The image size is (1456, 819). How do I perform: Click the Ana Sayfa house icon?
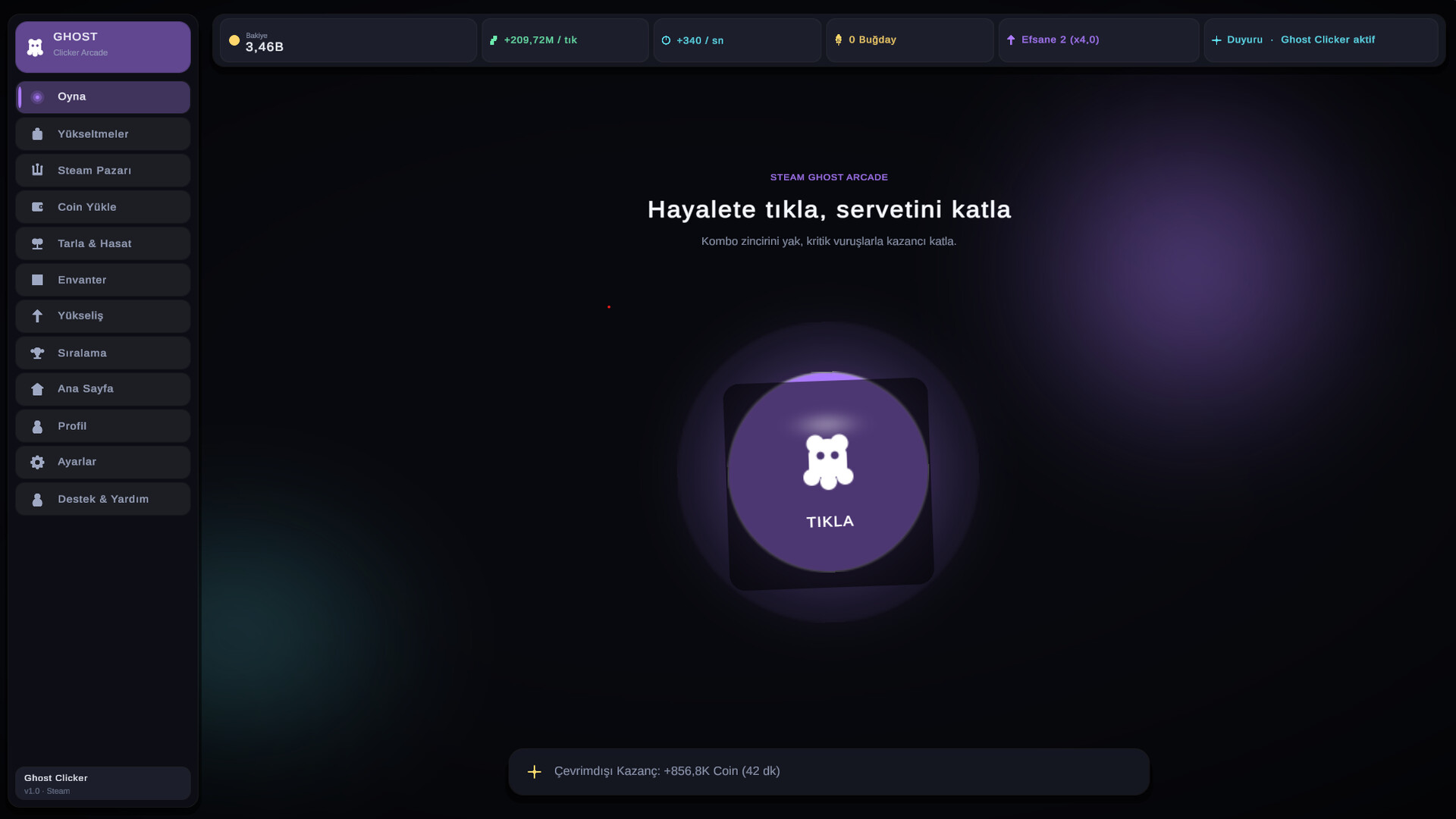[37, 389]
